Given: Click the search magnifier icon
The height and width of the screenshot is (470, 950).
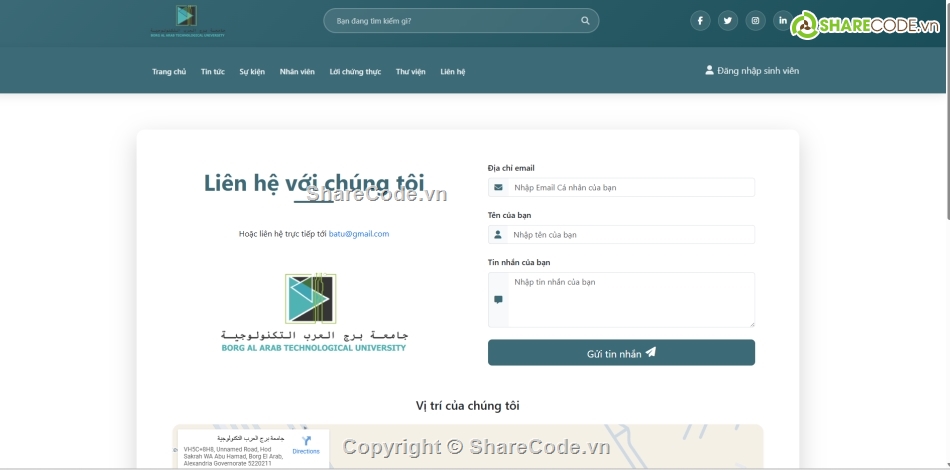Looking at the screenshot, I should [585, 21].
